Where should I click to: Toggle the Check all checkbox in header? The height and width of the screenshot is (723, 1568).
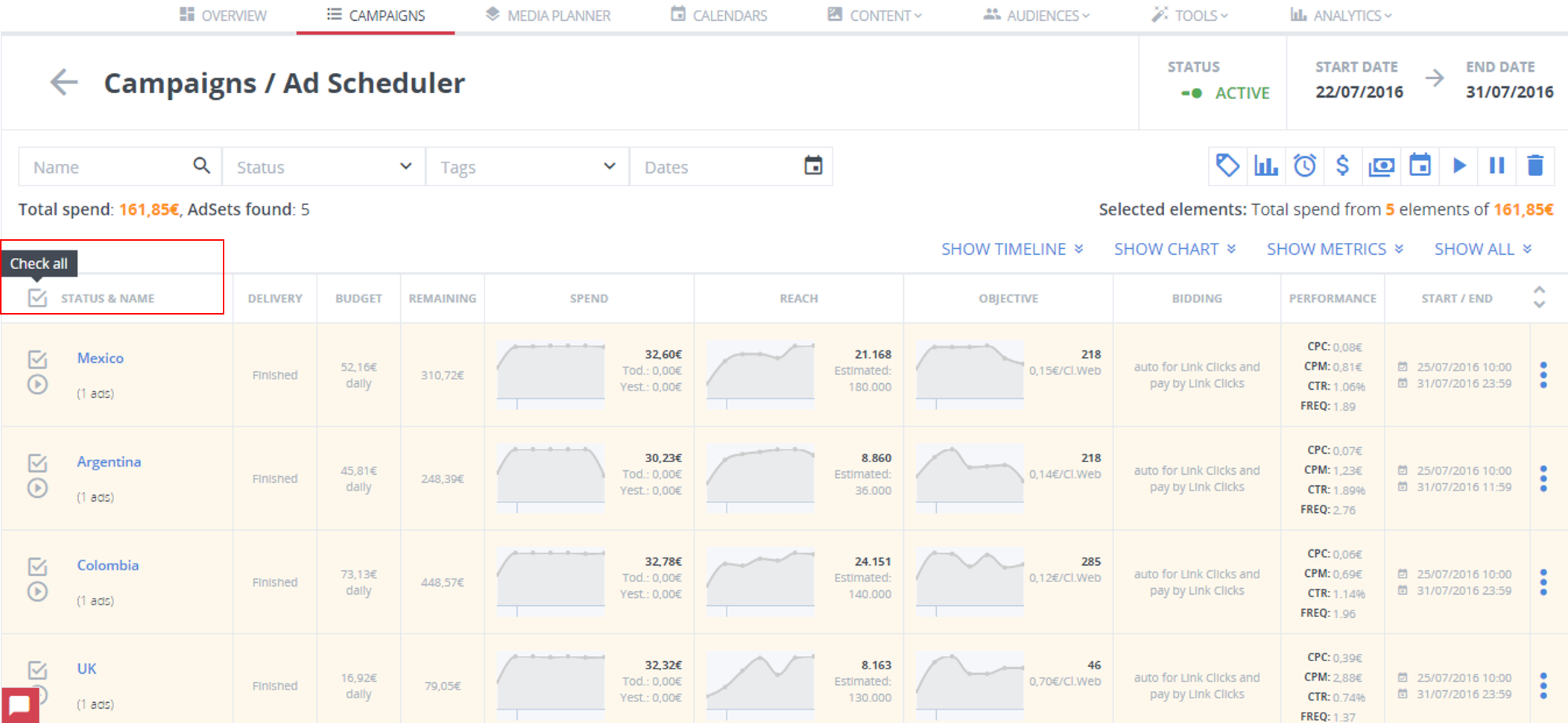[37, 298]
